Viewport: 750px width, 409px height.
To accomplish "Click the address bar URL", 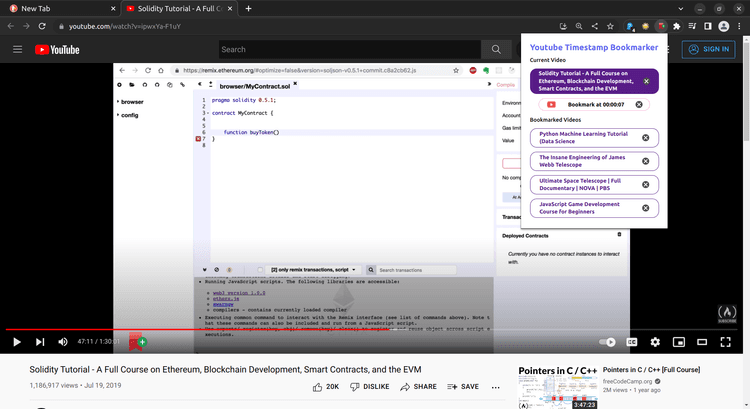I will tap(125, 26).
